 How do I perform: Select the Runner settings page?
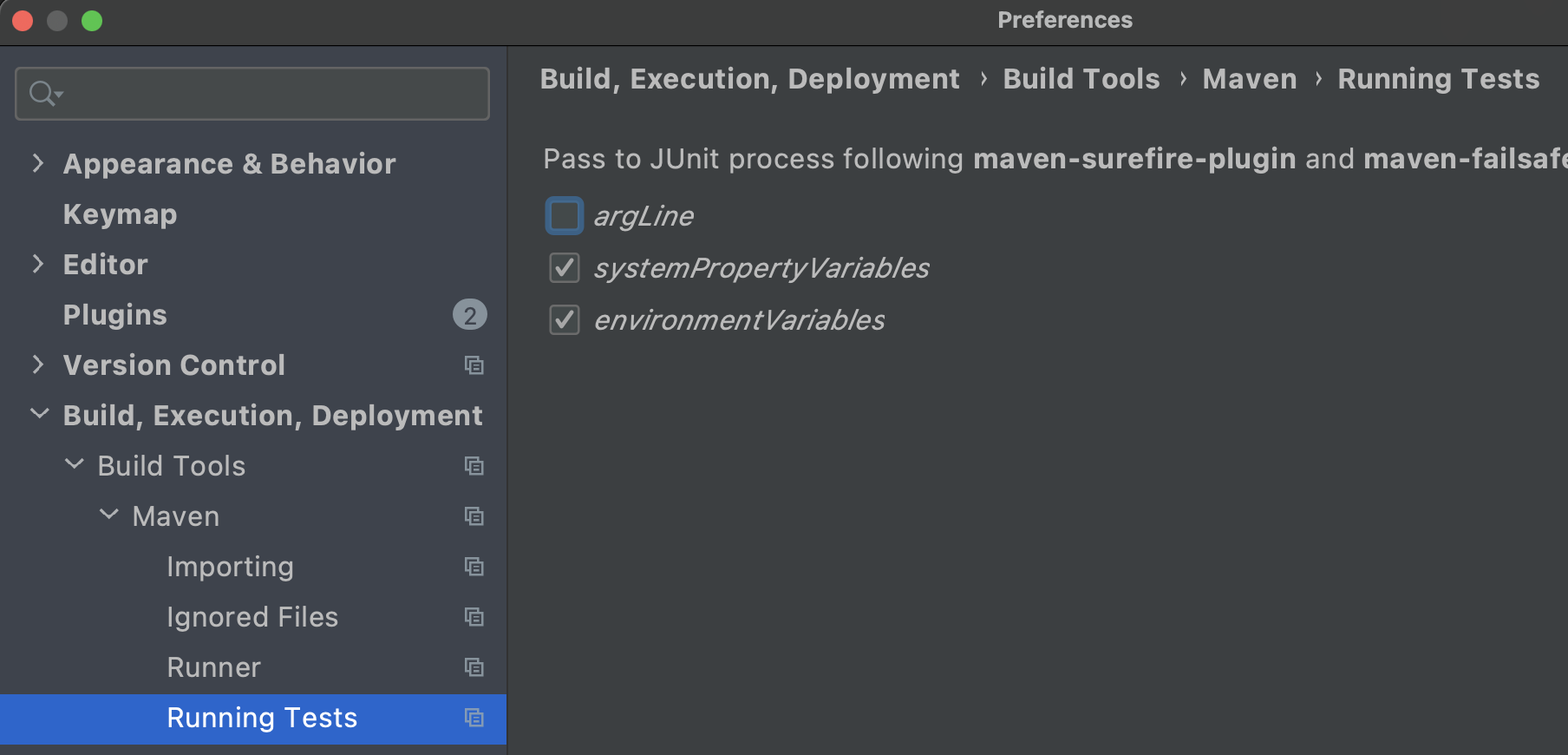[213, 667]
